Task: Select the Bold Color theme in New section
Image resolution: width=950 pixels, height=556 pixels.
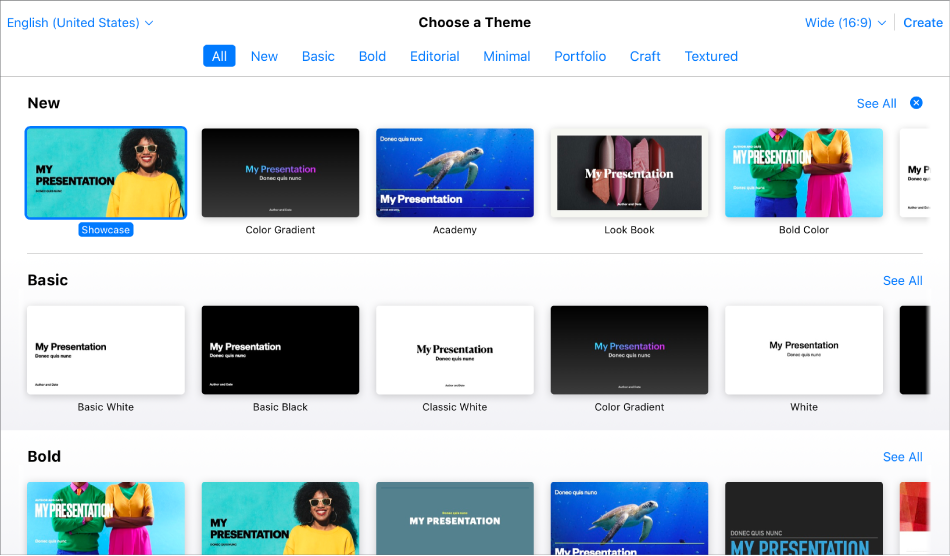Action: (804, 173)
